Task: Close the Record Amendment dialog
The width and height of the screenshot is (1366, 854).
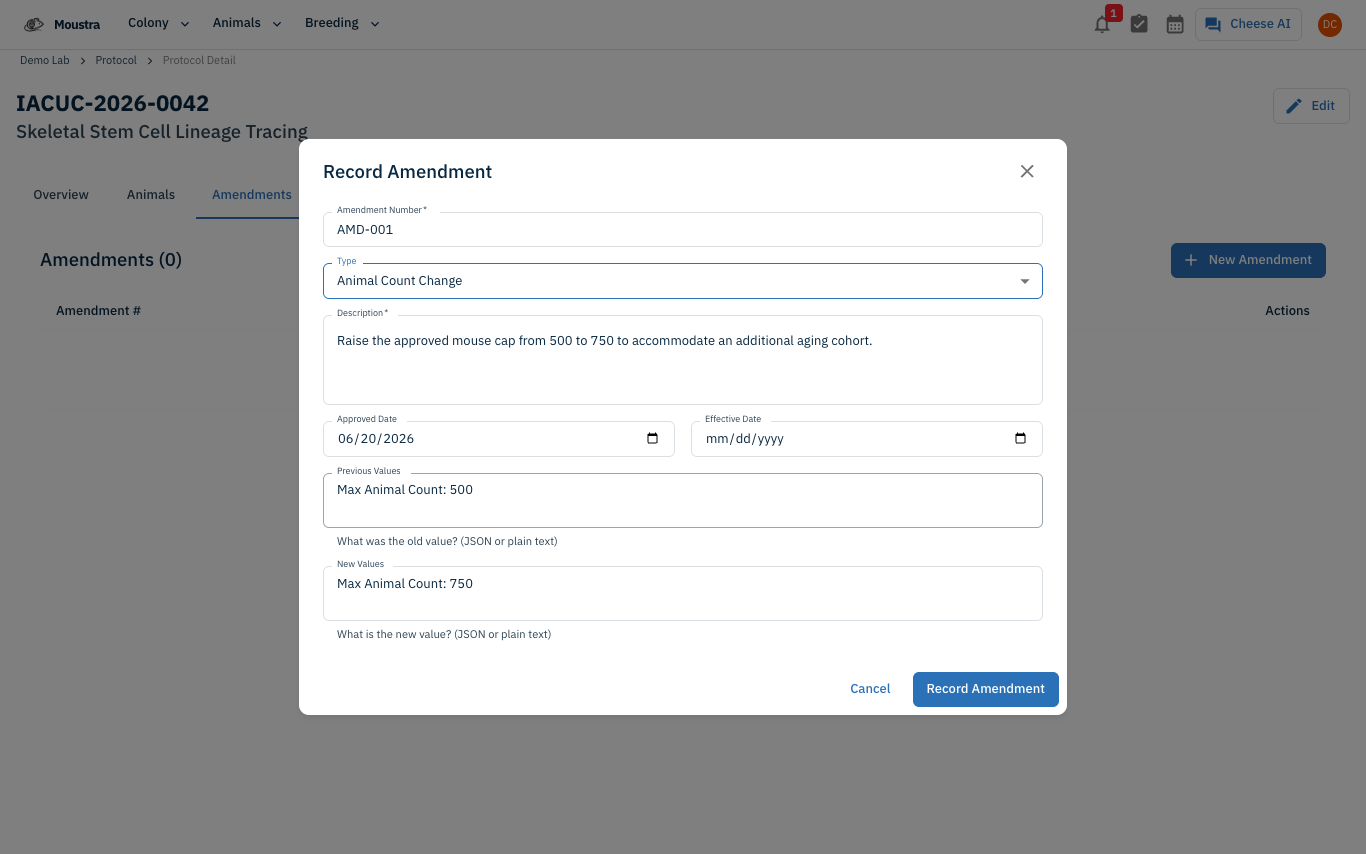Action: (1027, 171)
